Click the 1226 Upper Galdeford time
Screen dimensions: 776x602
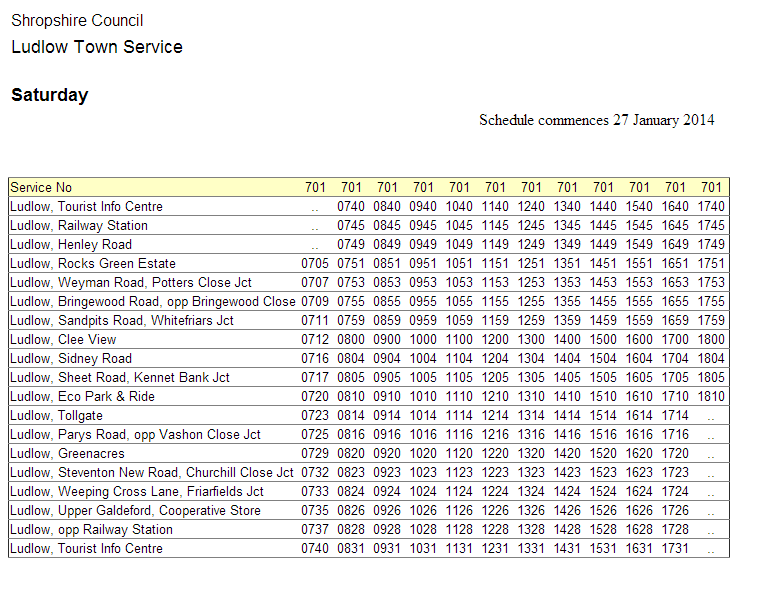click(495, 511)
